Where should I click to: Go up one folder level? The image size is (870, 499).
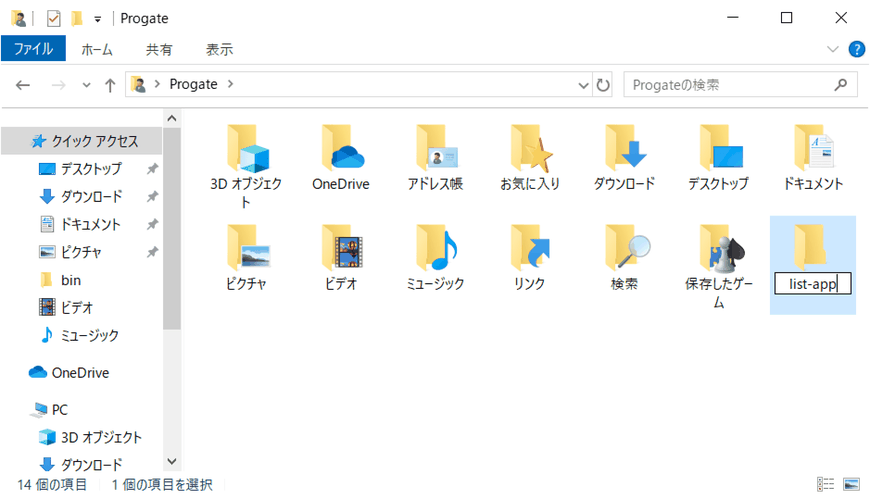(110, 85)
